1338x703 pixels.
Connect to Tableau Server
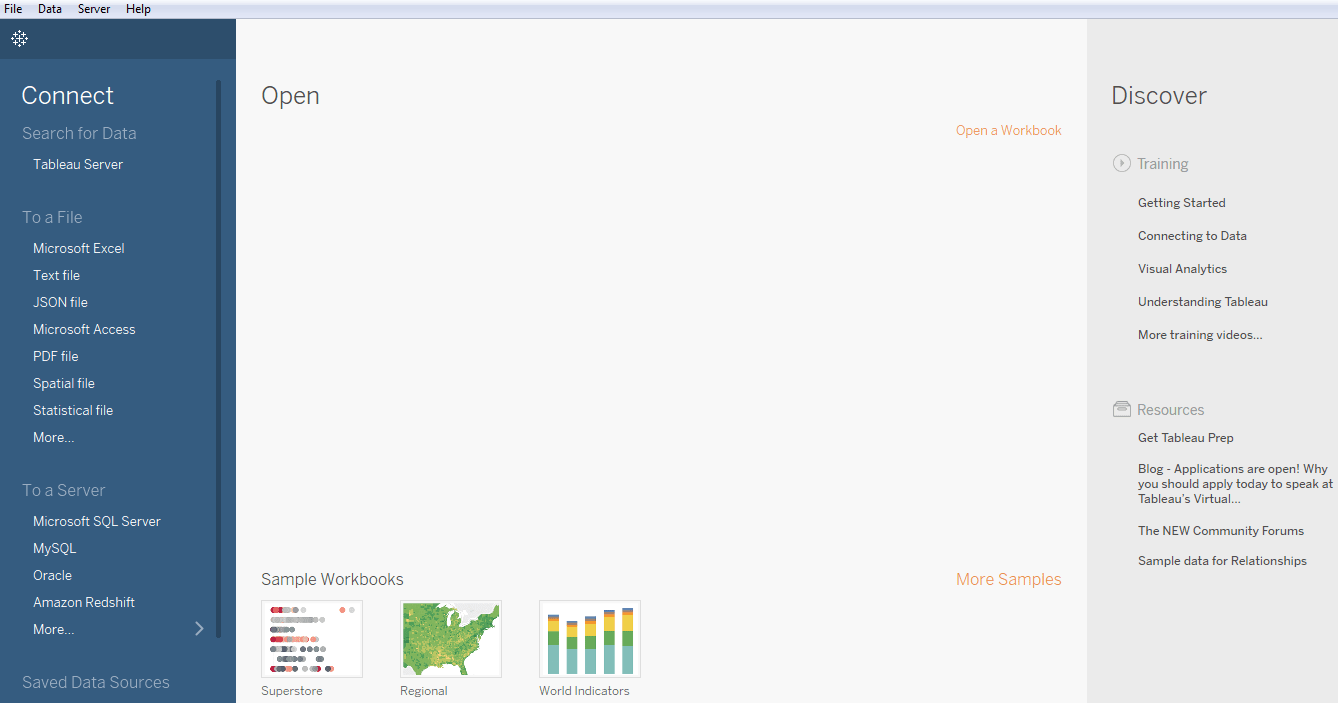77,163
